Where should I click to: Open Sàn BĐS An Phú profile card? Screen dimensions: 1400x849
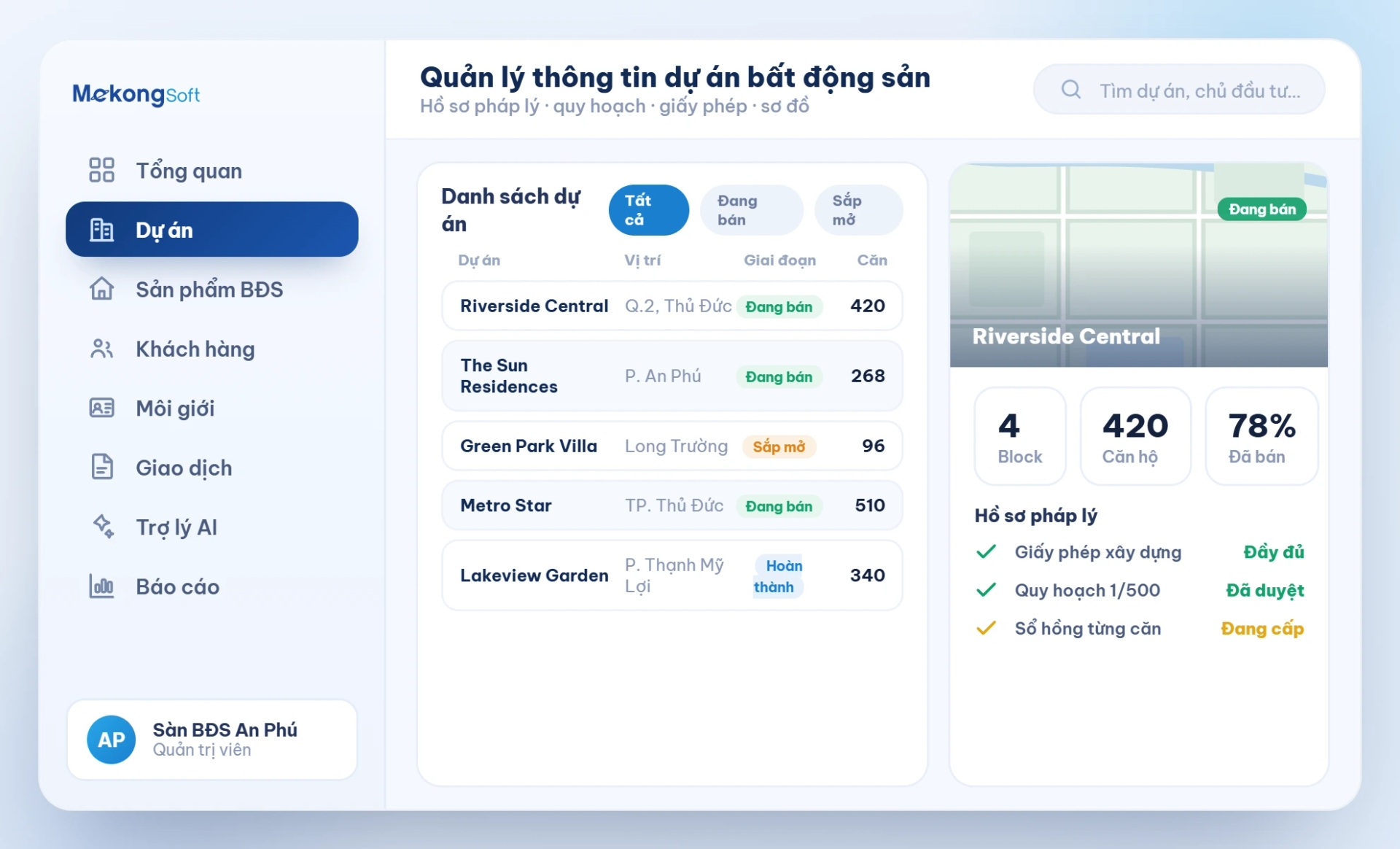coord(211,740)
